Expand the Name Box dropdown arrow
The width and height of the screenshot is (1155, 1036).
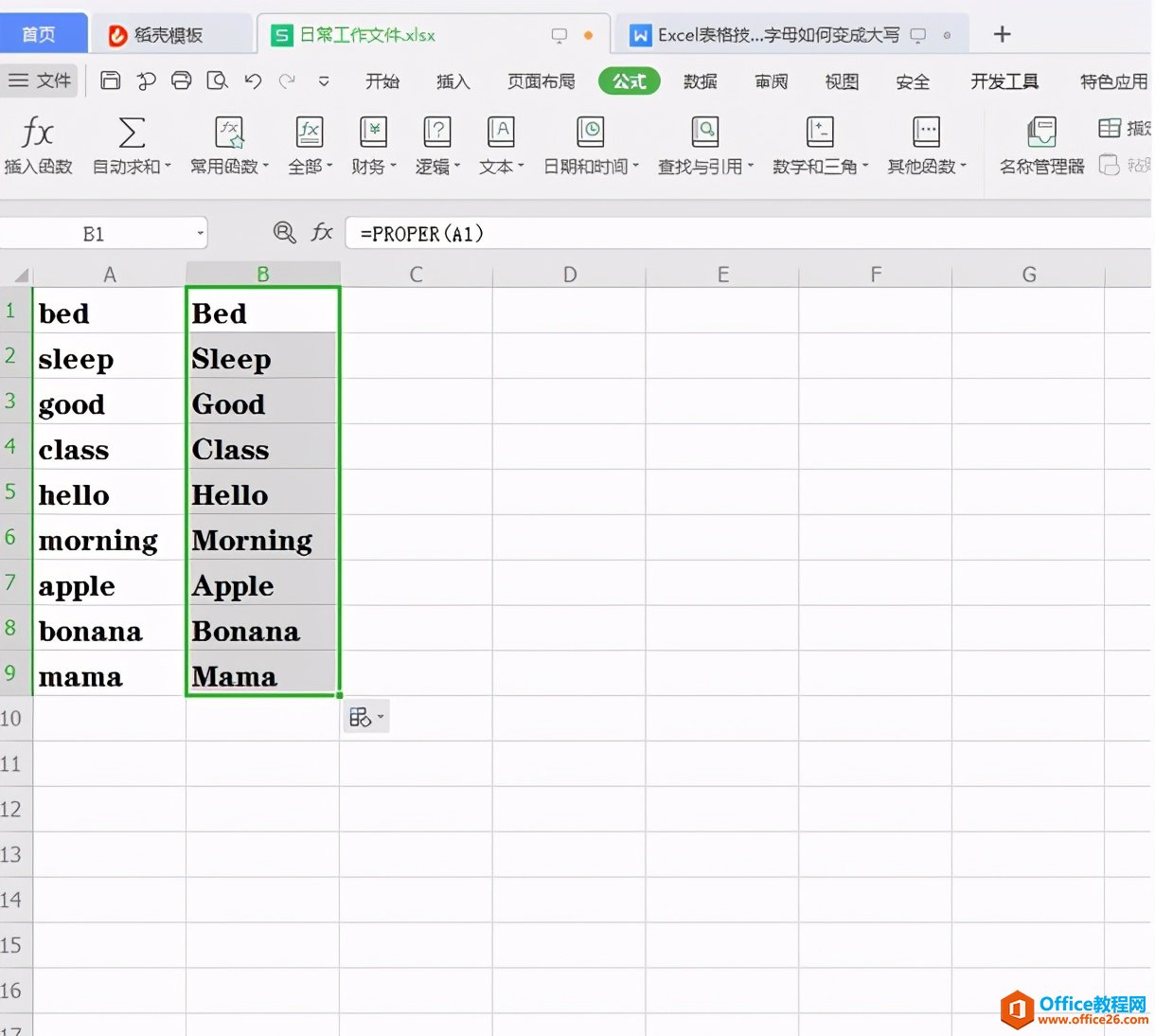pyautogui.click(x=200, y=233)
